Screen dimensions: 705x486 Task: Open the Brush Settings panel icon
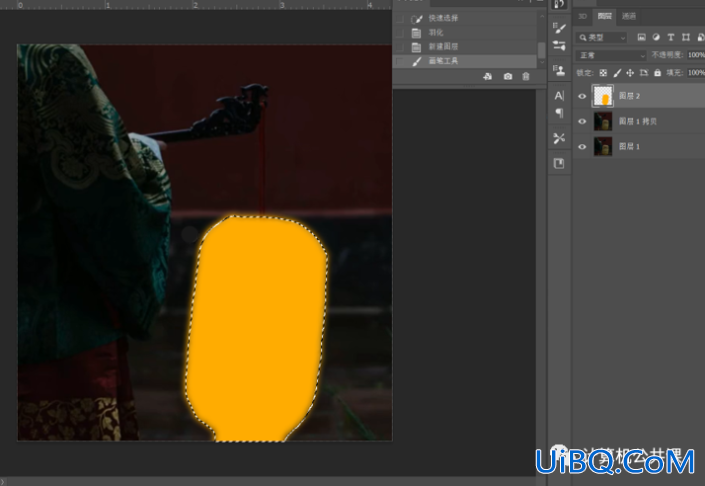click(559, 28)
